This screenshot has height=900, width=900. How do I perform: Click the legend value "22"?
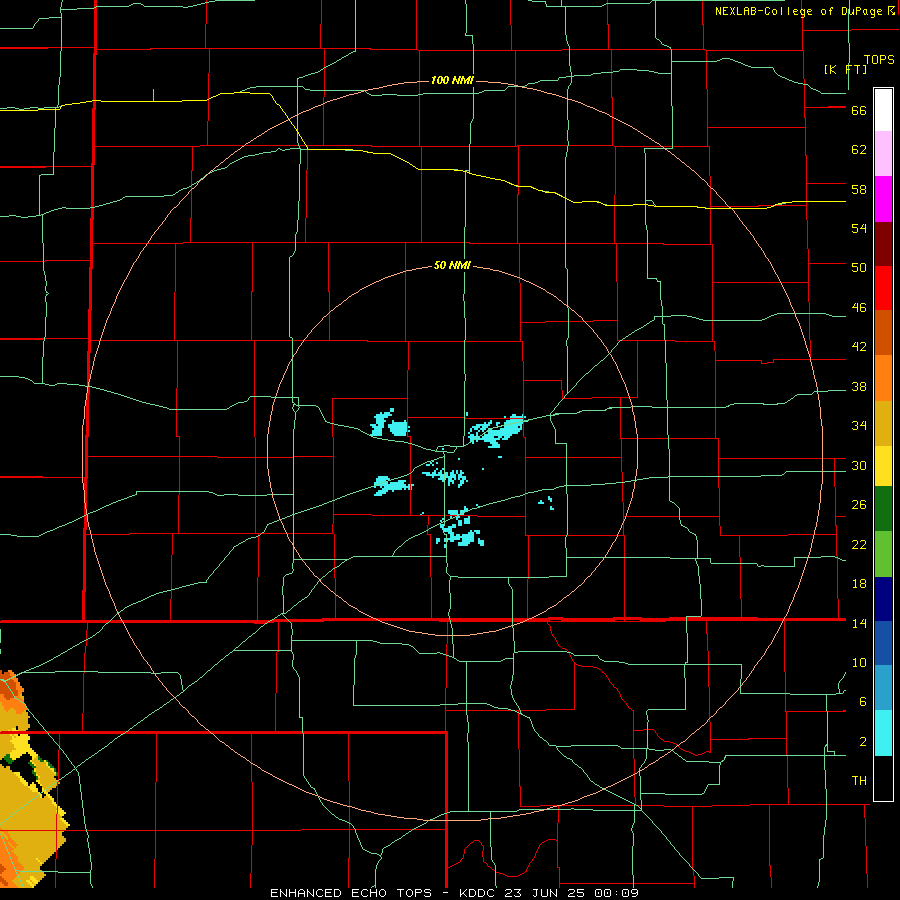coord(859,545)
